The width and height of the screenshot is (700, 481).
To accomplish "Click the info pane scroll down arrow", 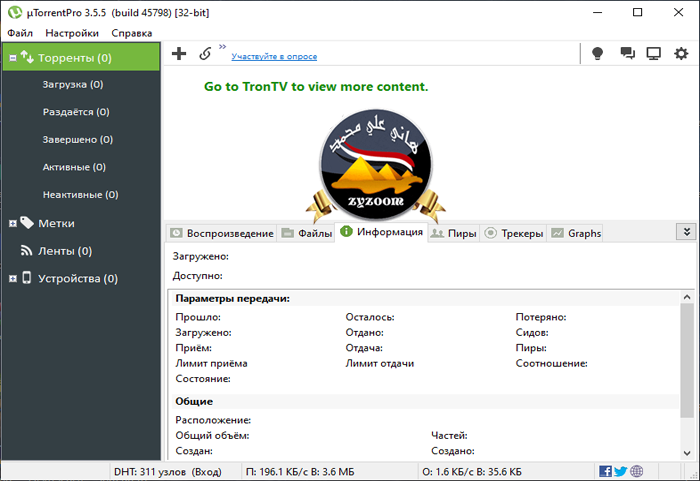I will [687, 453].
